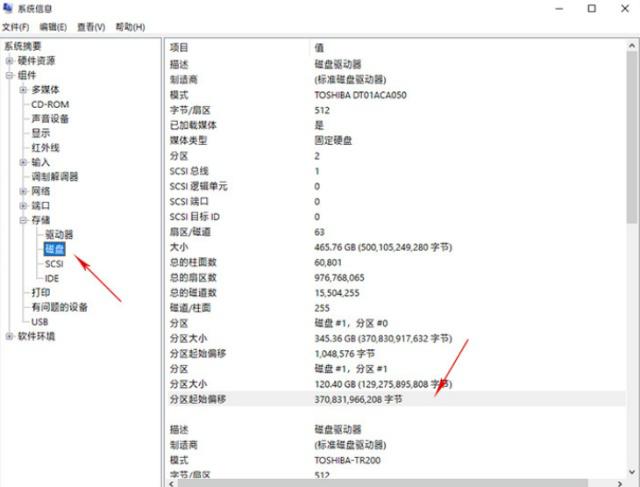
Task: Select the 465.76 GB size value
Action: click(x=383, y=247)
